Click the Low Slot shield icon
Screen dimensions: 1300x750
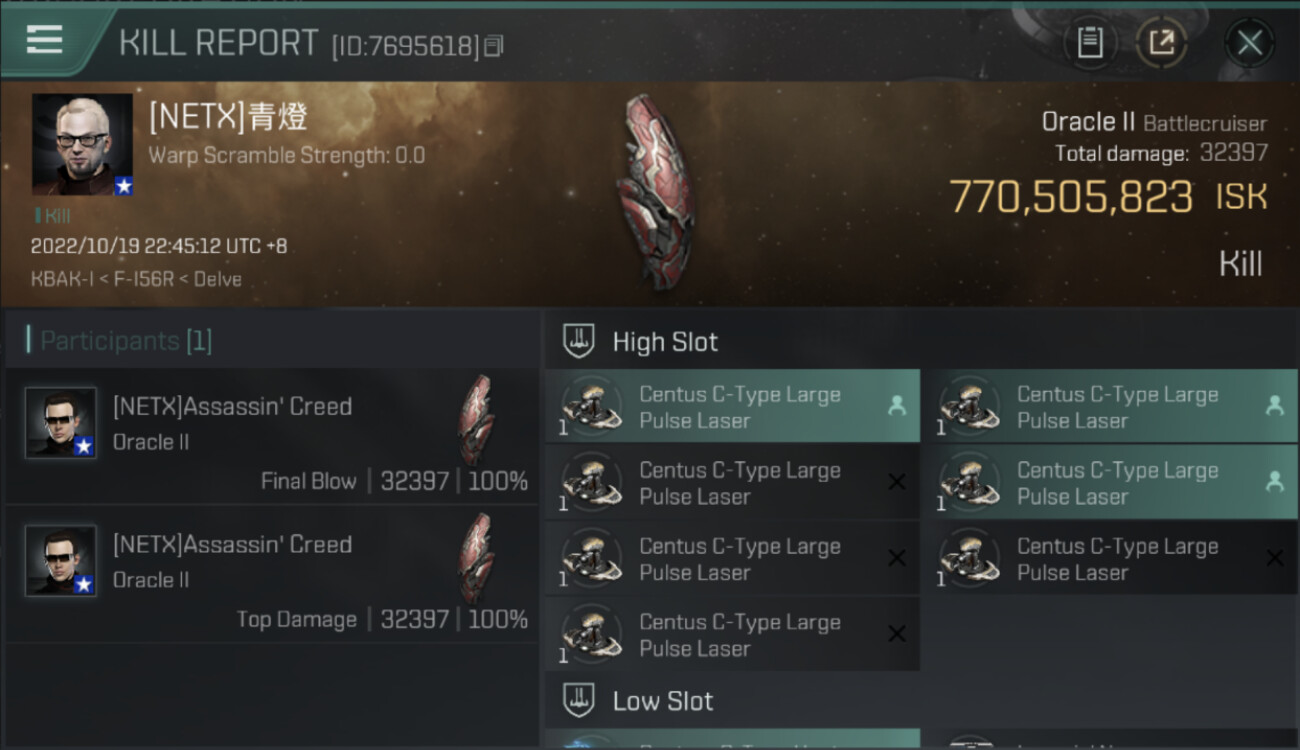[579, 701]
